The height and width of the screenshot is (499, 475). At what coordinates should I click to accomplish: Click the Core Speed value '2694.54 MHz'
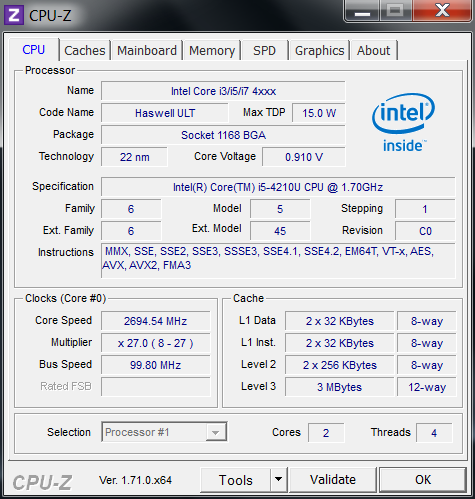(x=156, y=321)
